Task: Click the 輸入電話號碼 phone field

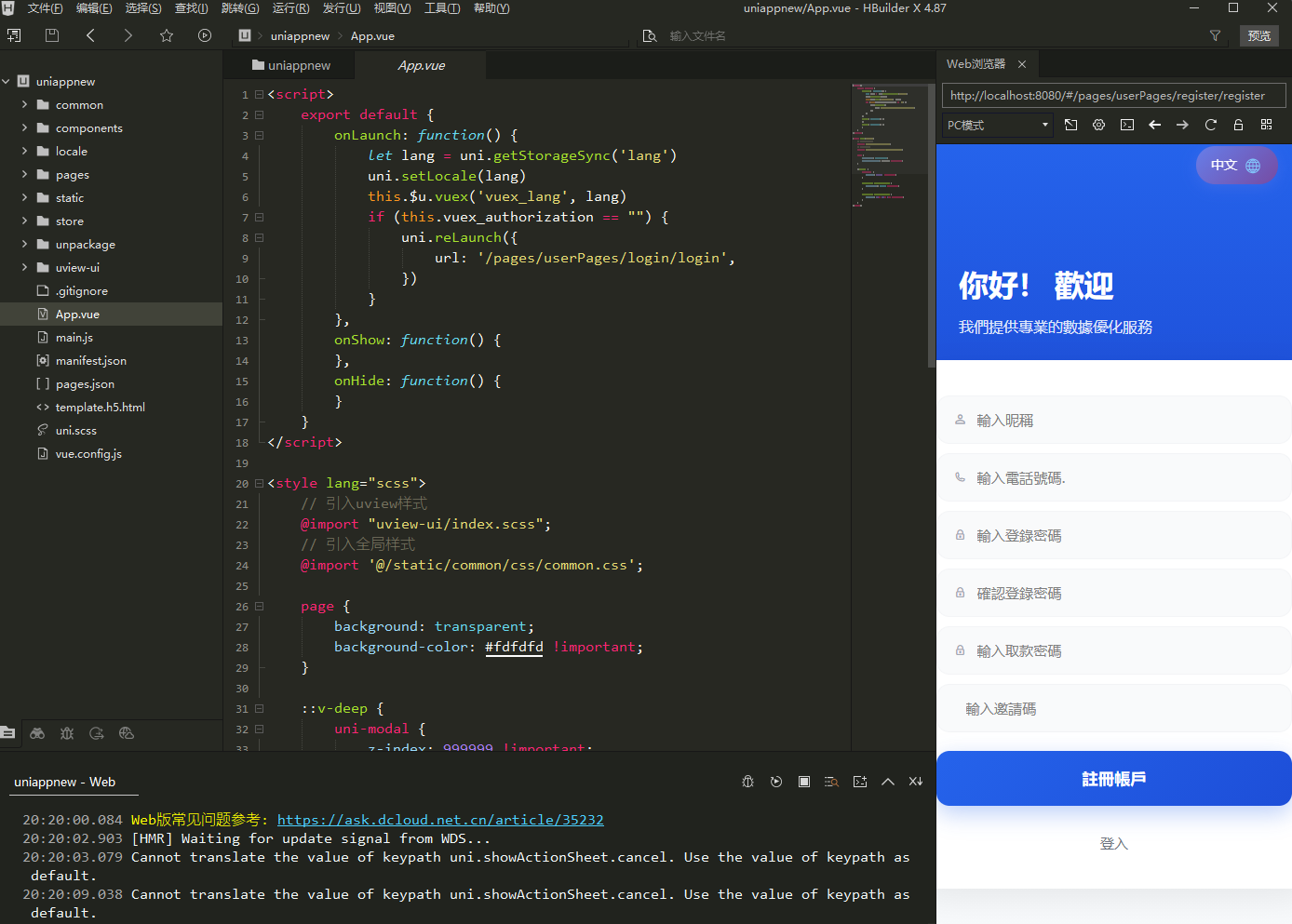Action: (1114, 478)
